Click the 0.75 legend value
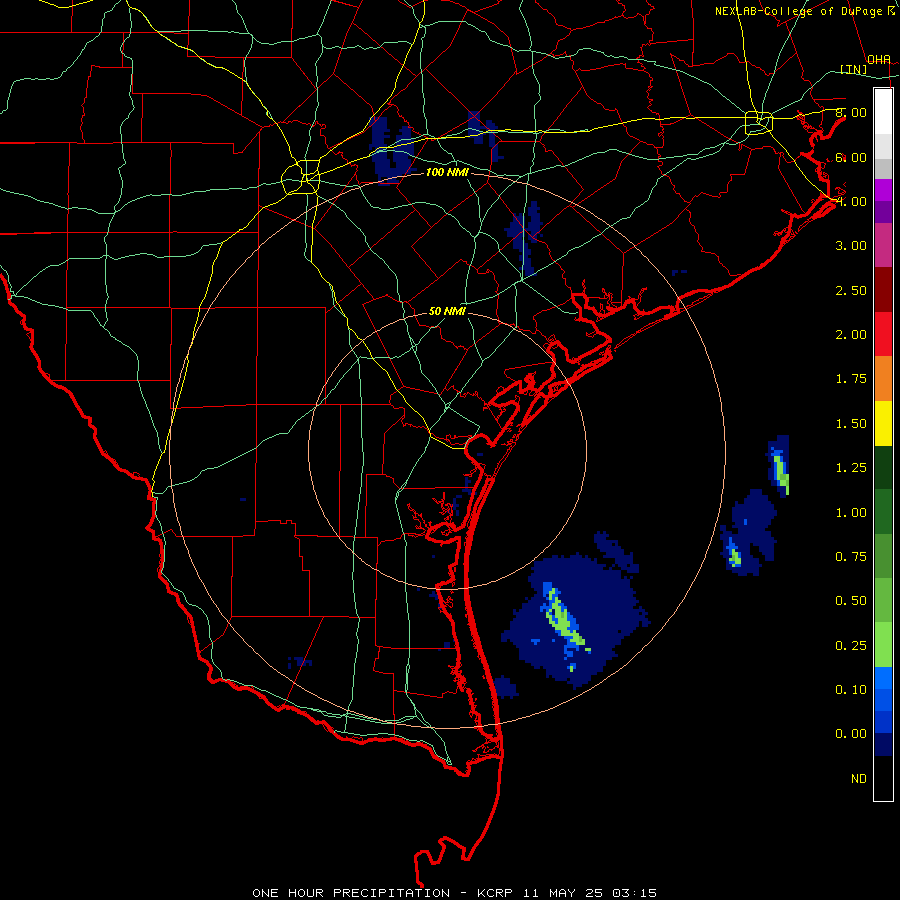900x900 pixels. pos(851,557)
